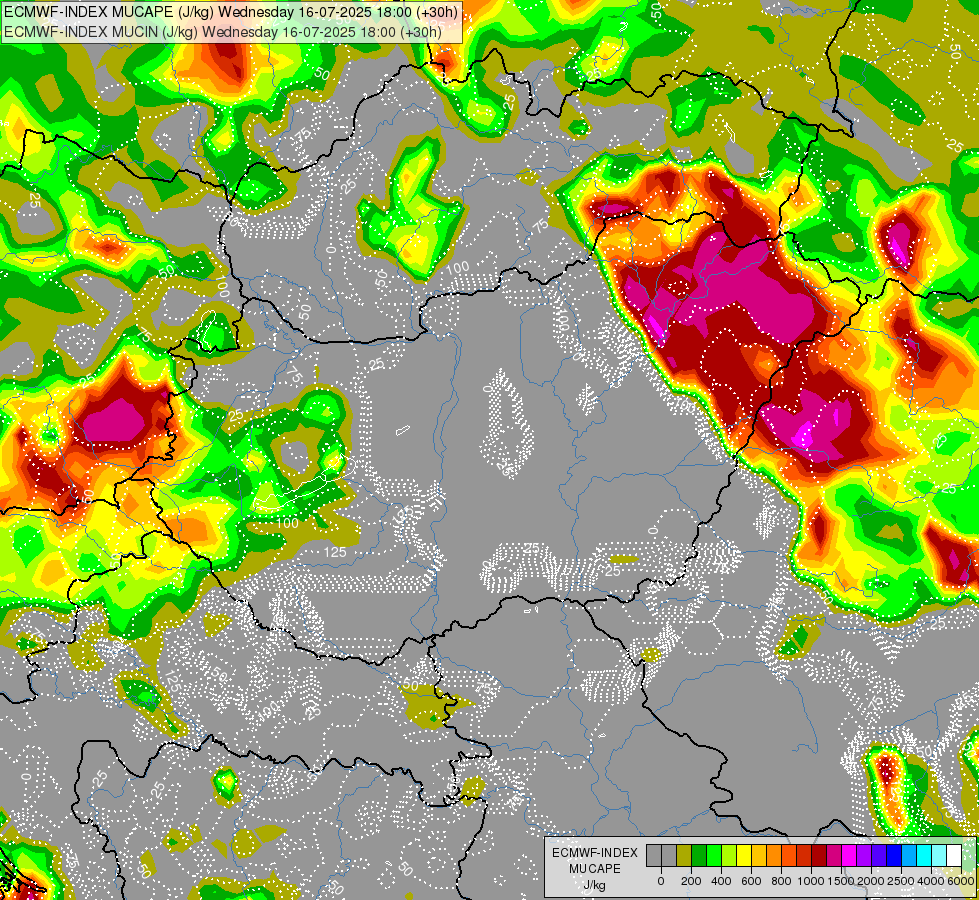The height and width of the screenshot is (900, 979).
Task: Click the legend value 1000
Action: (x=810, y=881)
